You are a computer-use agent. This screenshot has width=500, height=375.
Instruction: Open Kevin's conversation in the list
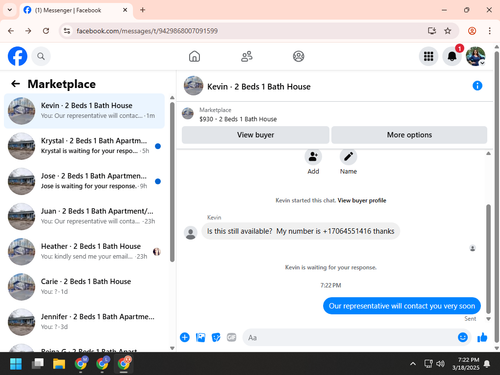point(84,111)
